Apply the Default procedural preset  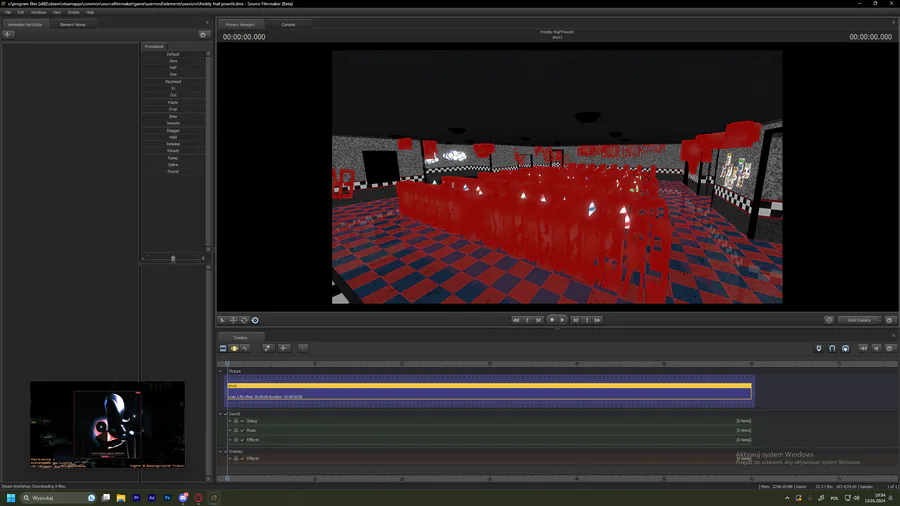(173, 54)
